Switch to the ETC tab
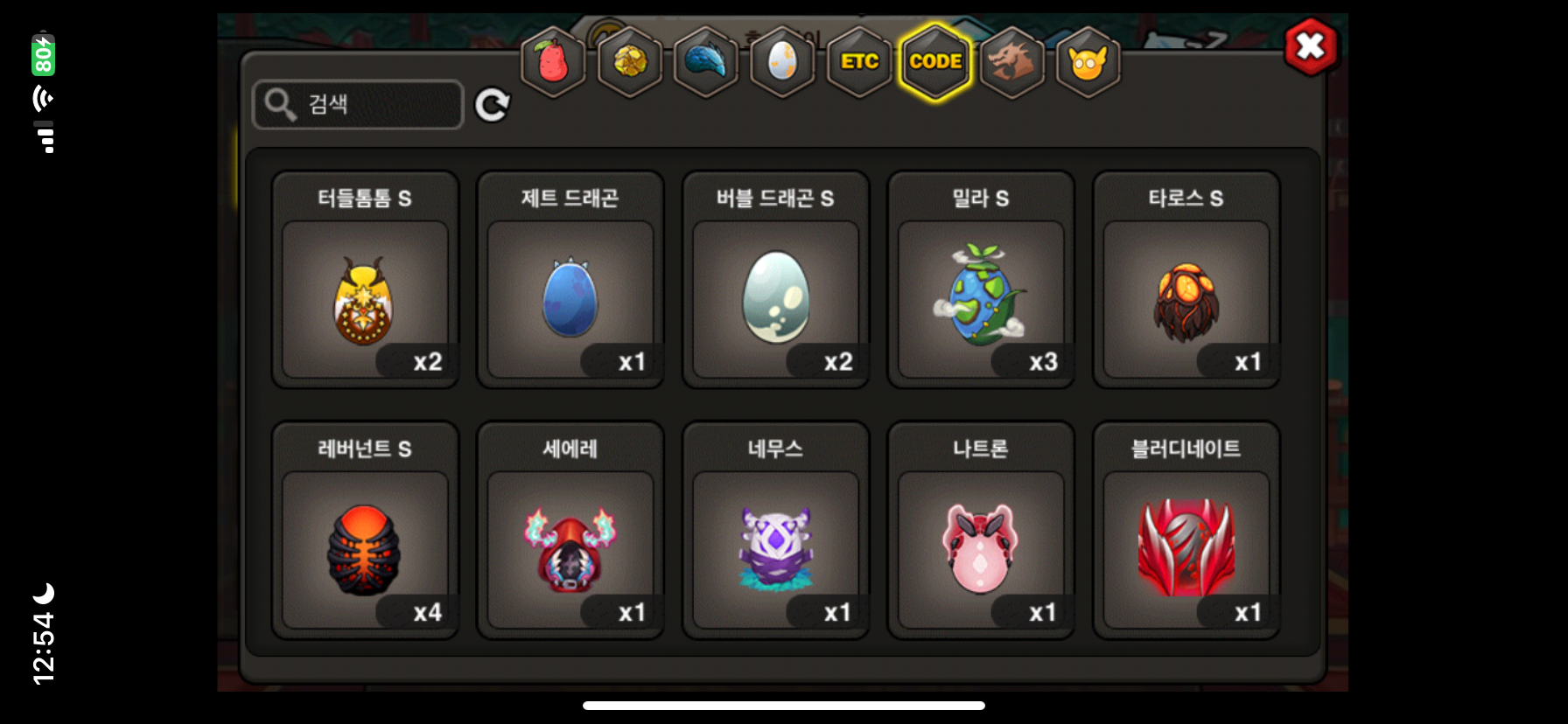 [x=859, y=62]
